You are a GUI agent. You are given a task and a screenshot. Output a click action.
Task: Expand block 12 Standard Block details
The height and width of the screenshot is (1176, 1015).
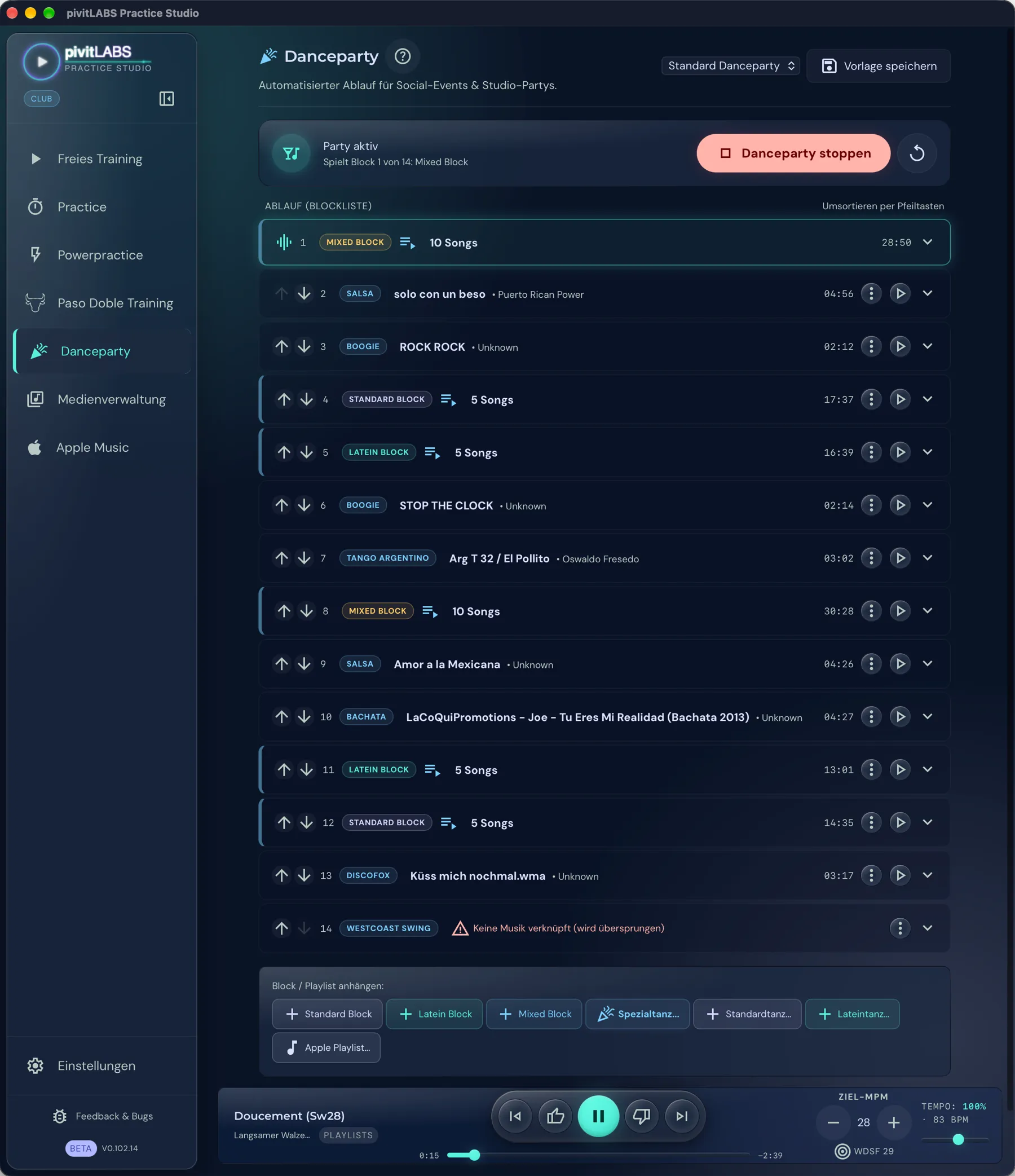click(927, 822)
